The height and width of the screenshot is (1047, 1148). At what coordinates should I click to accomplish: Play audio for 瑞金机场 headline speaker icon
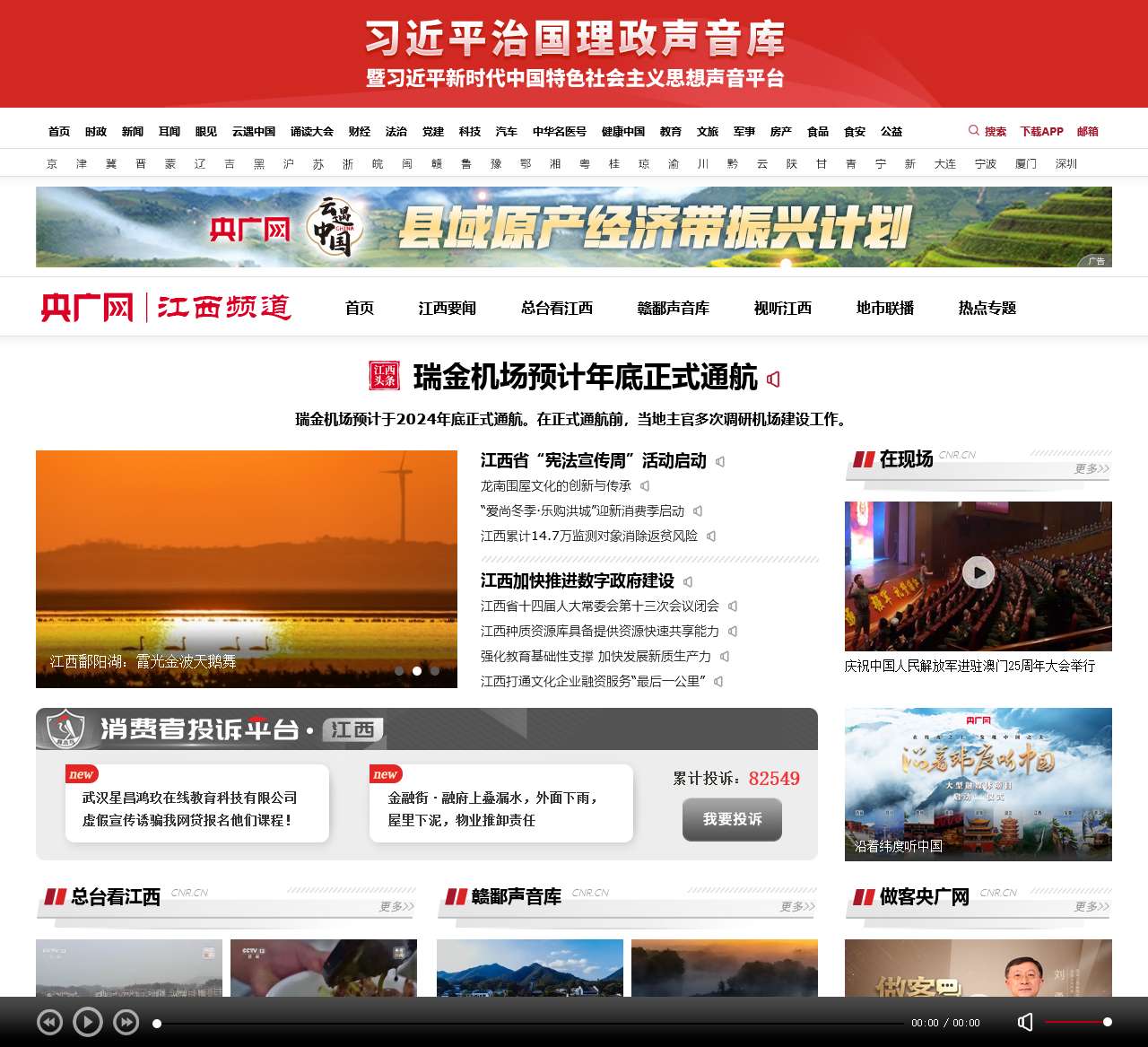click(x=773, y=380)
